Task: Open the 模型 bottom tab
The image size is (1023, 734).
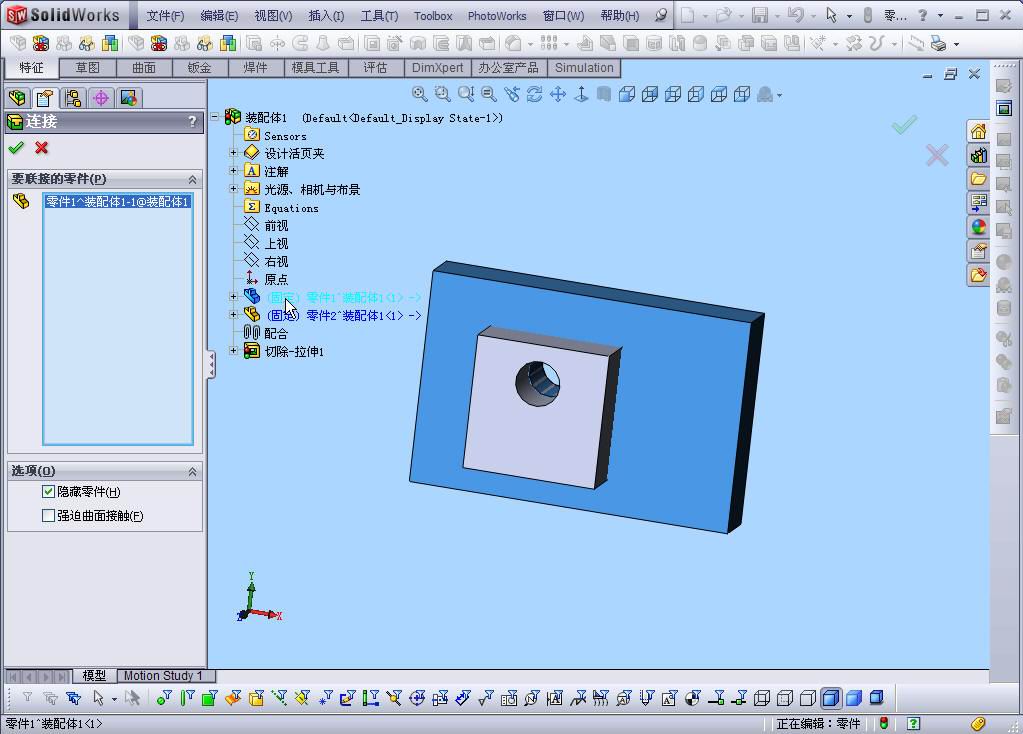Action: [x=94, y=676]
